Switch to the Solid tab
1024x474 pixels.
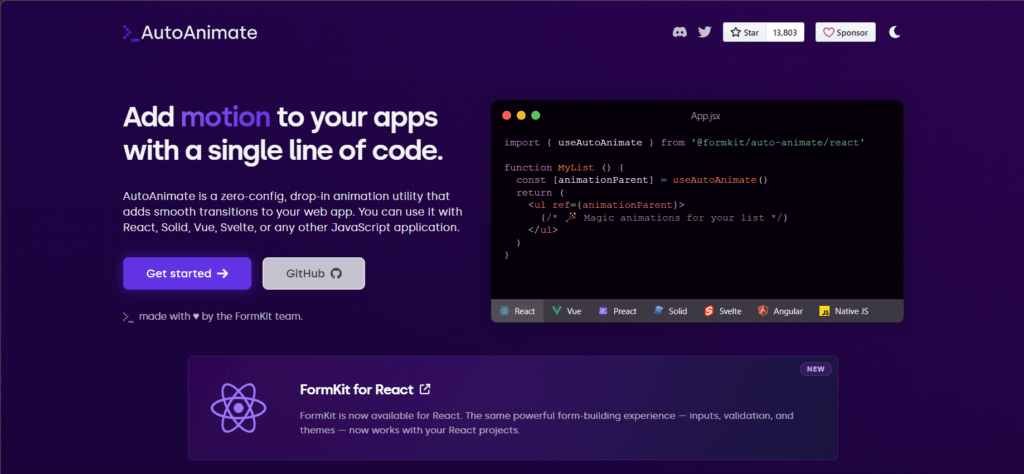[670, 311]
